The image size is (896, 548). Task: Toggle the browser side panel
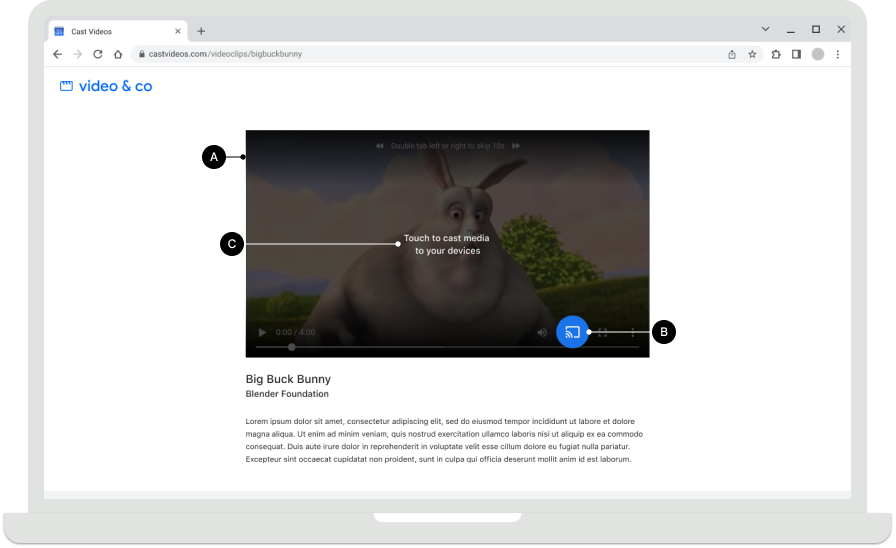point(796,54)
